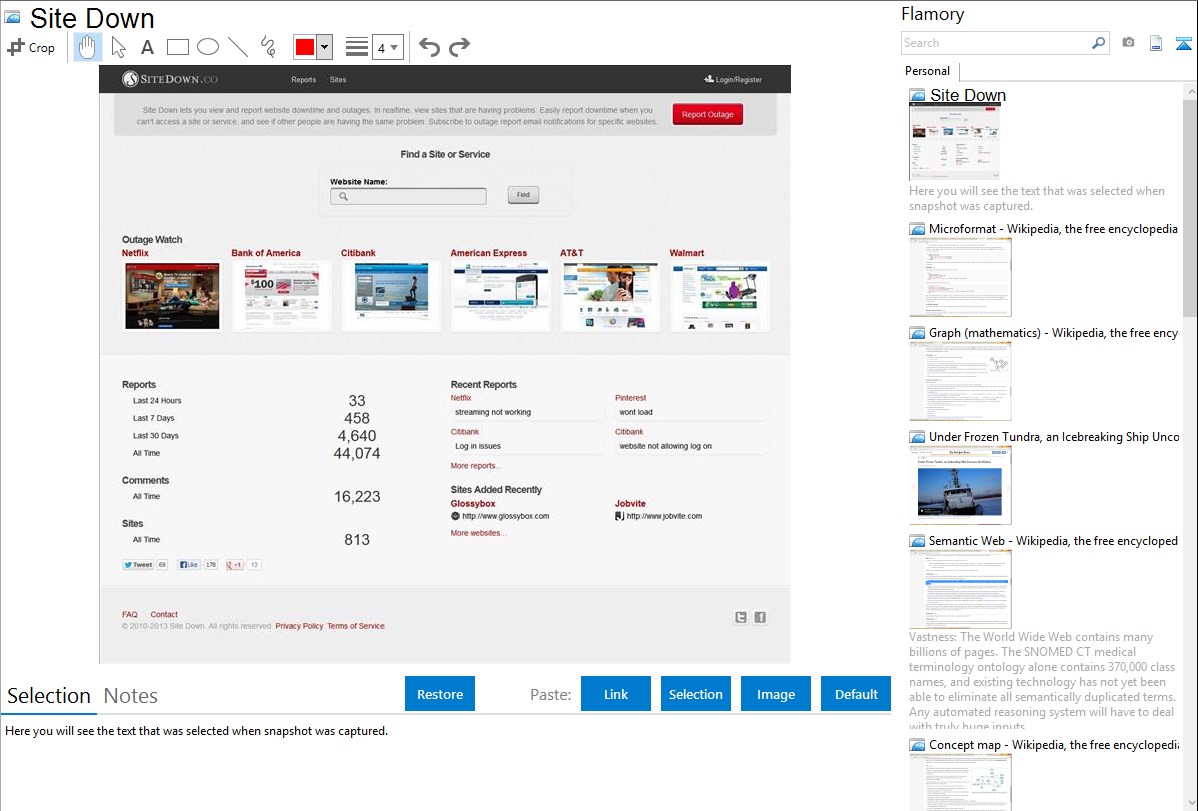Open the Graph (mathematics) snapshot thumbnail

pos(960,381)
